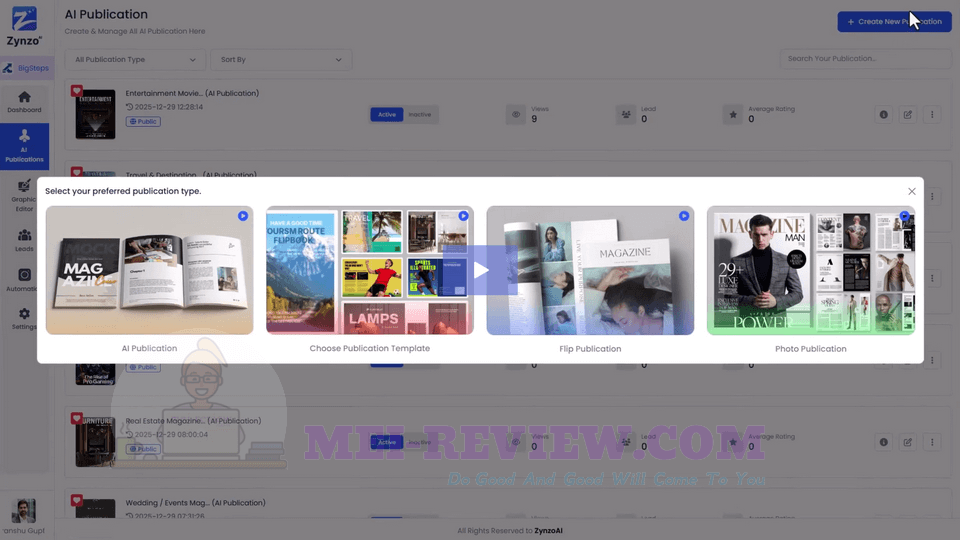The width and height of the screenshot is (960, 540).
Task: Click the user profile avatar
Action: coord(23,511)
